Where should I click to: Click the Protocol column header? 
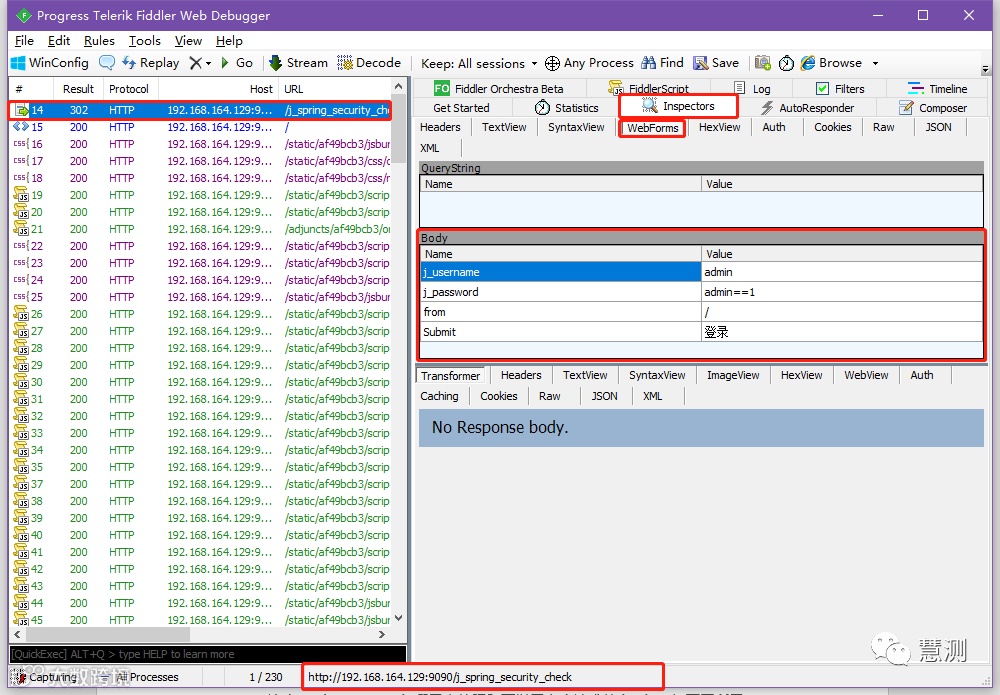coord(129,89)
